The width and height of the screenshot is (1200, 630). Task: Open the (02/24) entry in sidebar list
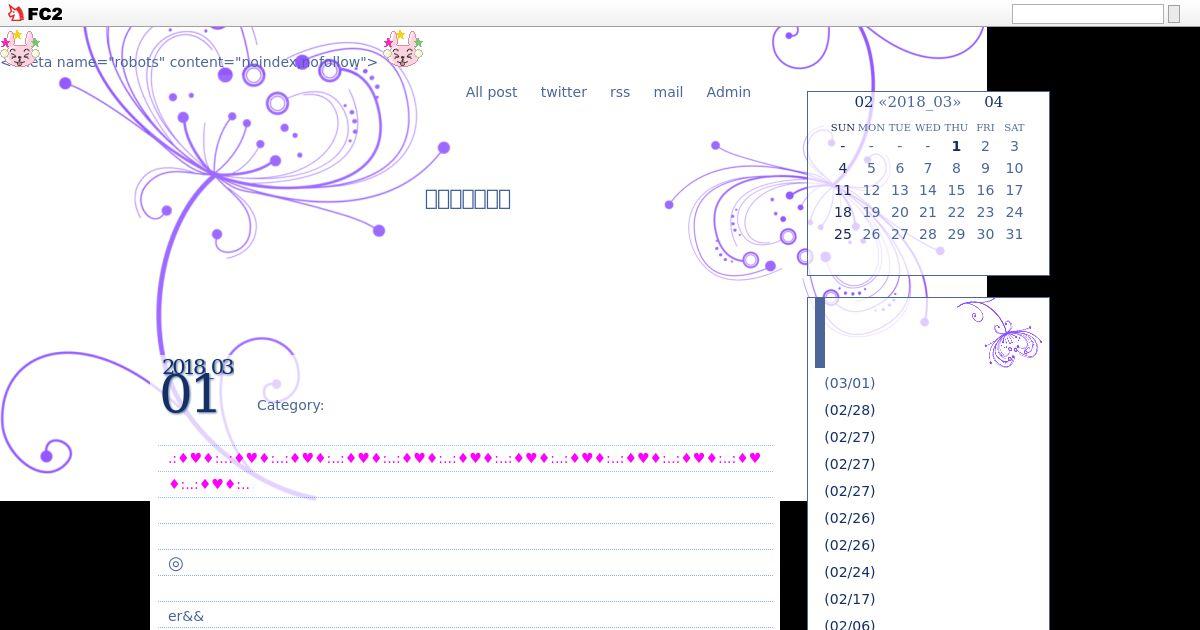tap(849, 572)
